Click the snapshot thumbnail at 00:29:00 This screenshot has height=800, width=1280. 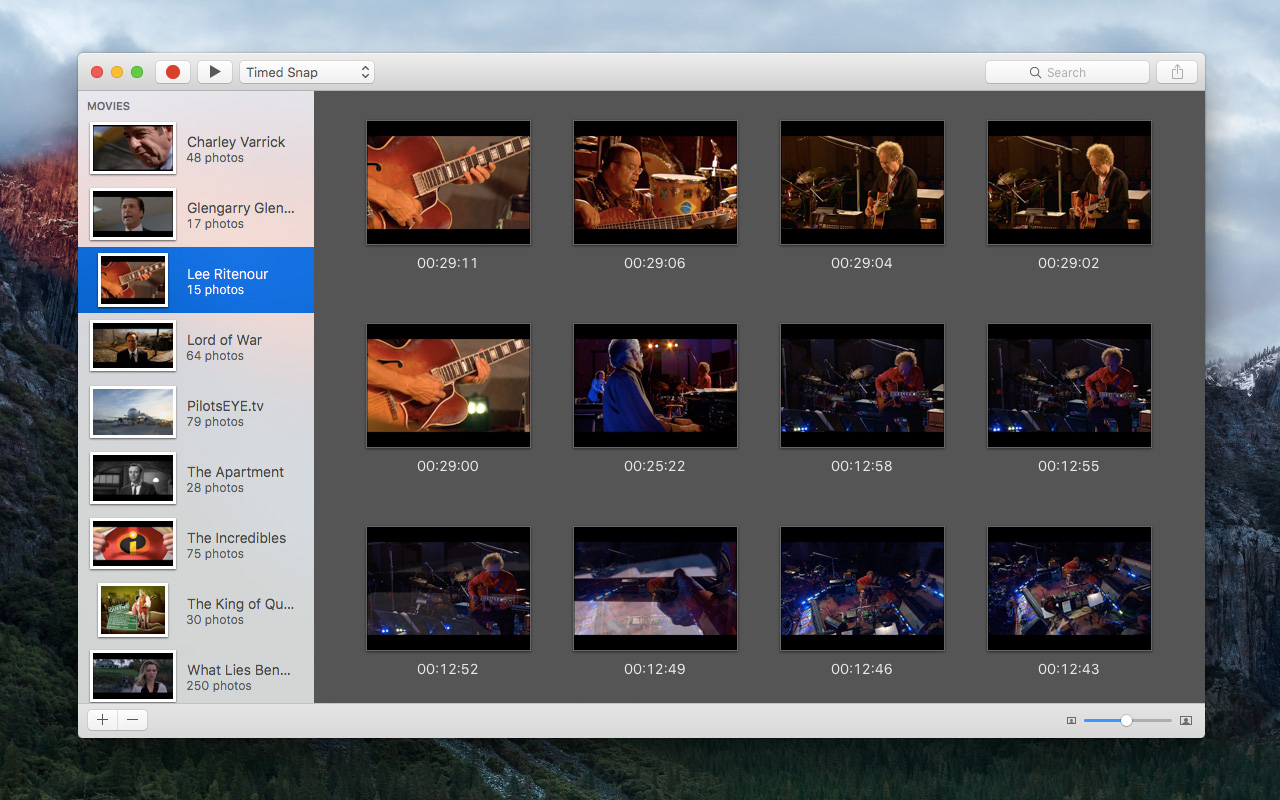pos(448,385)
